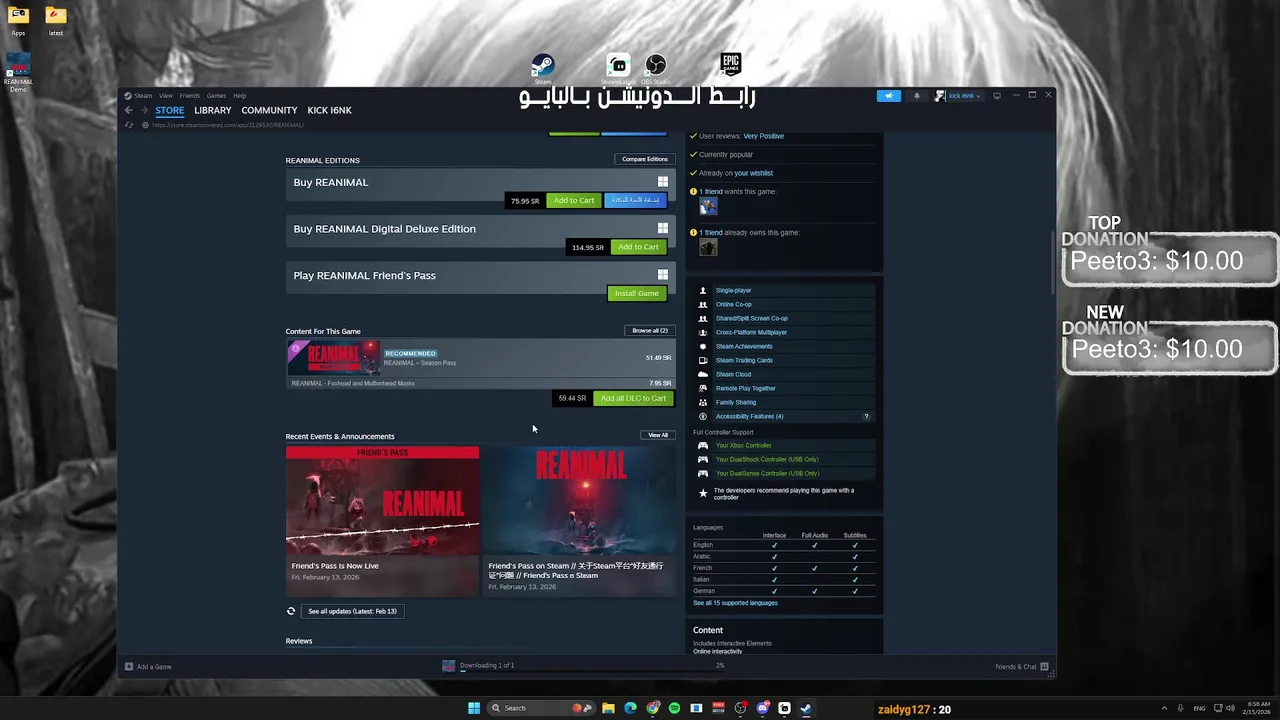Open Epic Games desktop shortcut
The width and height of the screenshot is (1280, 720).
tap(731, 65)
